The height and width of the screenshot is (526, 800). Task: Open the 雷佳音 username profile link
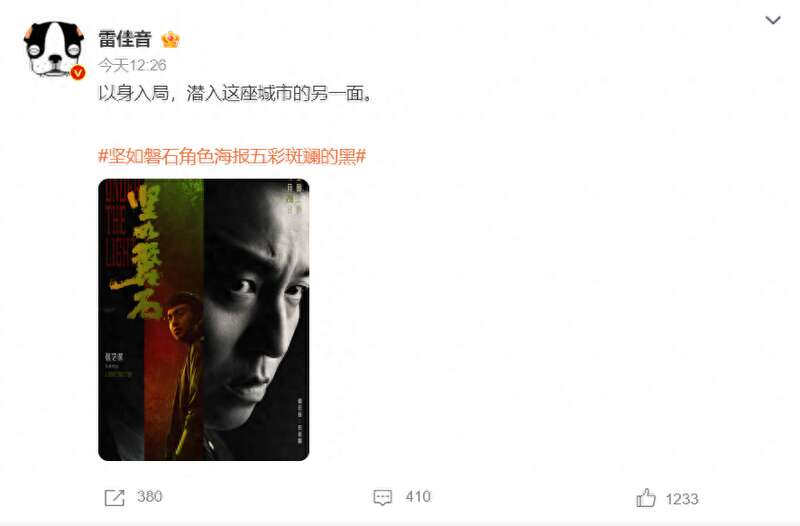coord(124,39)
